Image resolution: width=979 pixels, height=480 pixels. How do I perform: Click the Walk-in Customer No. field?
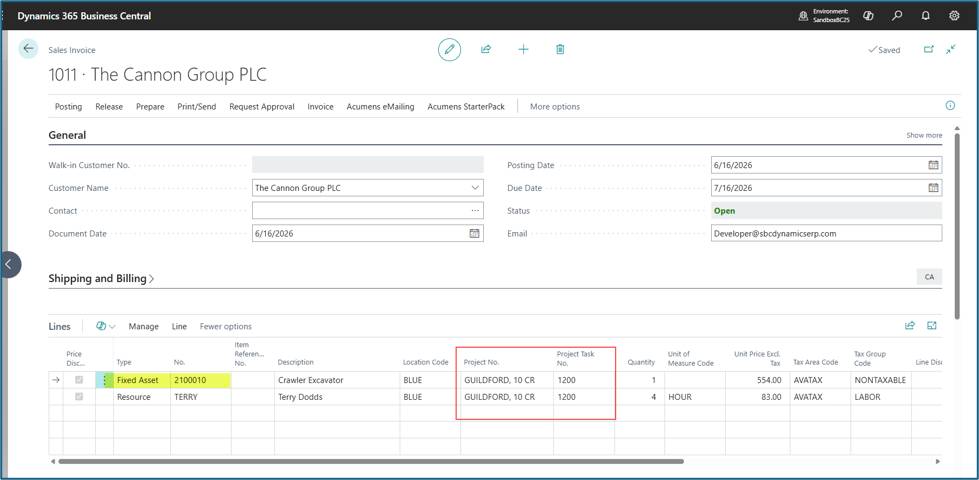368,165
